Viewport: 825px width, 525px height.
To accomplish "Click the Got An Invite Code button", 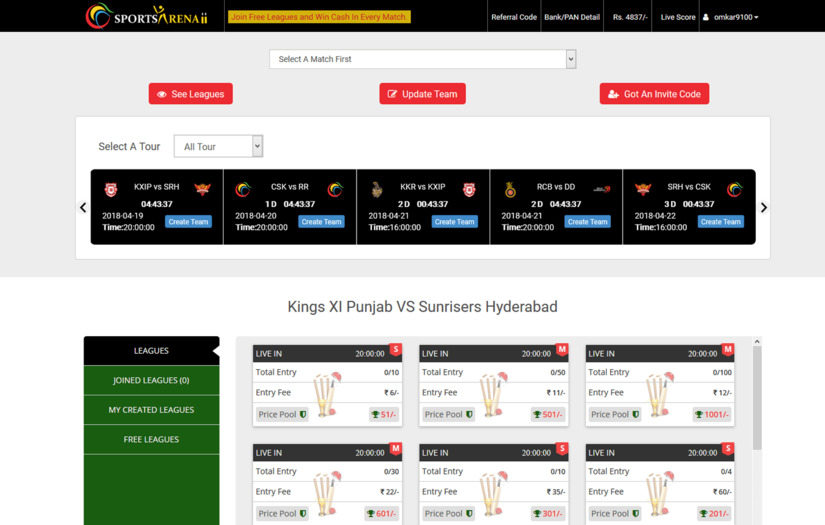I will tap(655, 94).
